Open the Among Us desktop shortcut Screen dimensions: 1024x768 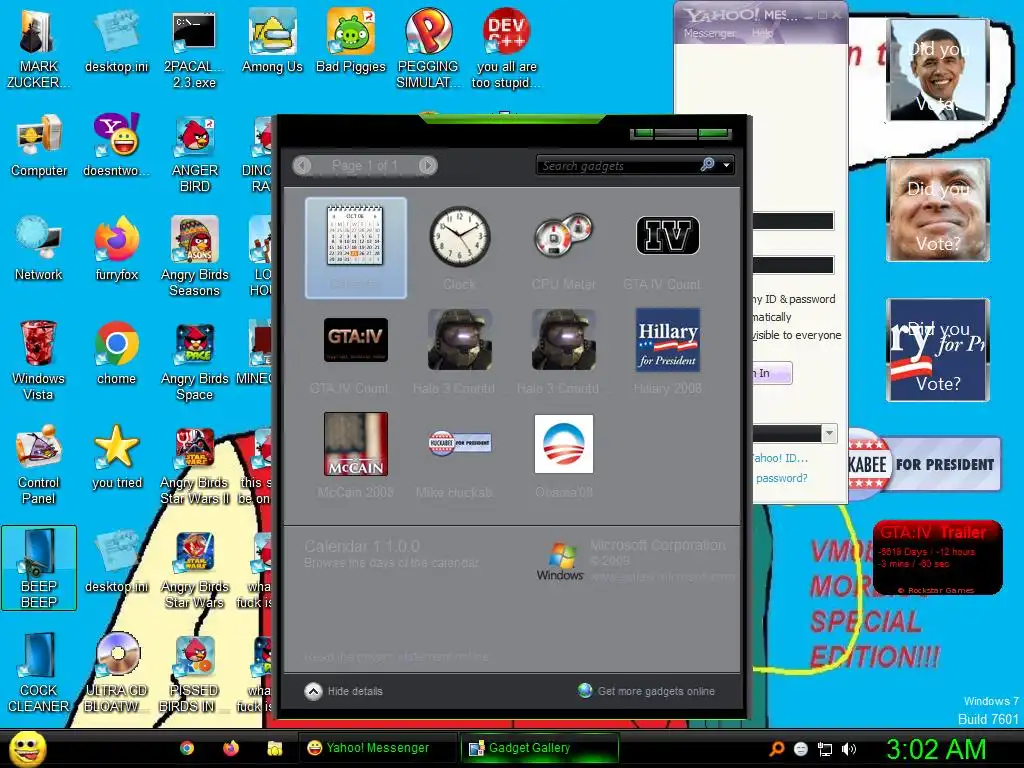[x=272, y=42]
